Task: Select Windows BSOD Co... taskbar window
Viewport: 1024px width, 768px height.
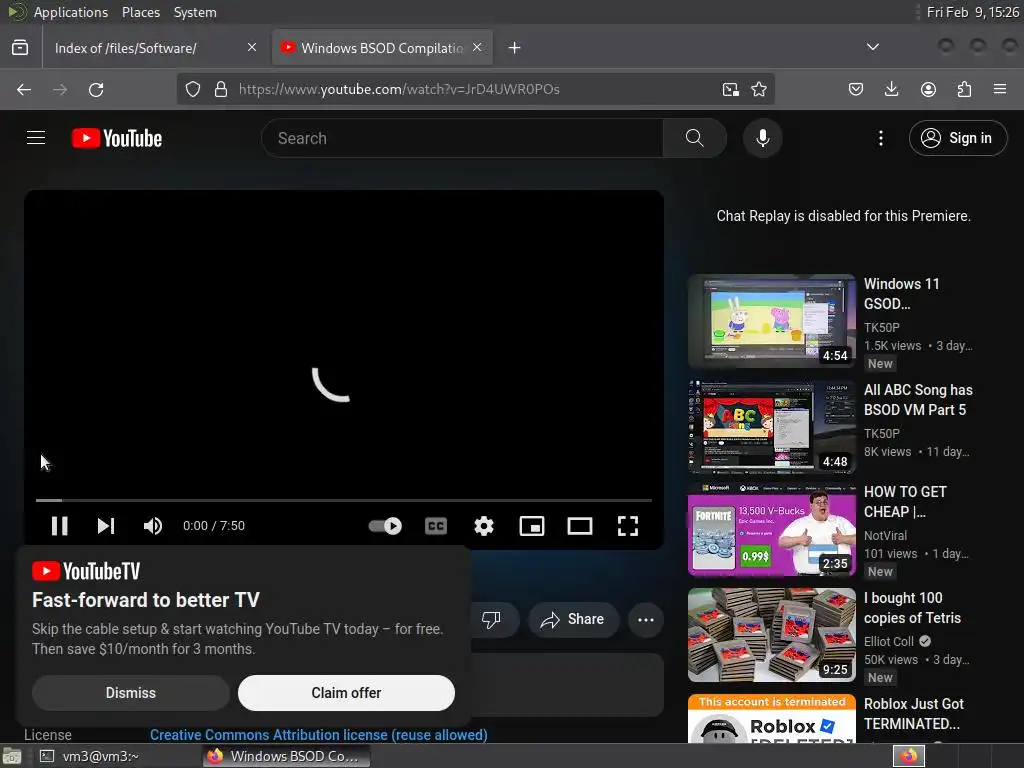Action: click(x=285, y=756)
